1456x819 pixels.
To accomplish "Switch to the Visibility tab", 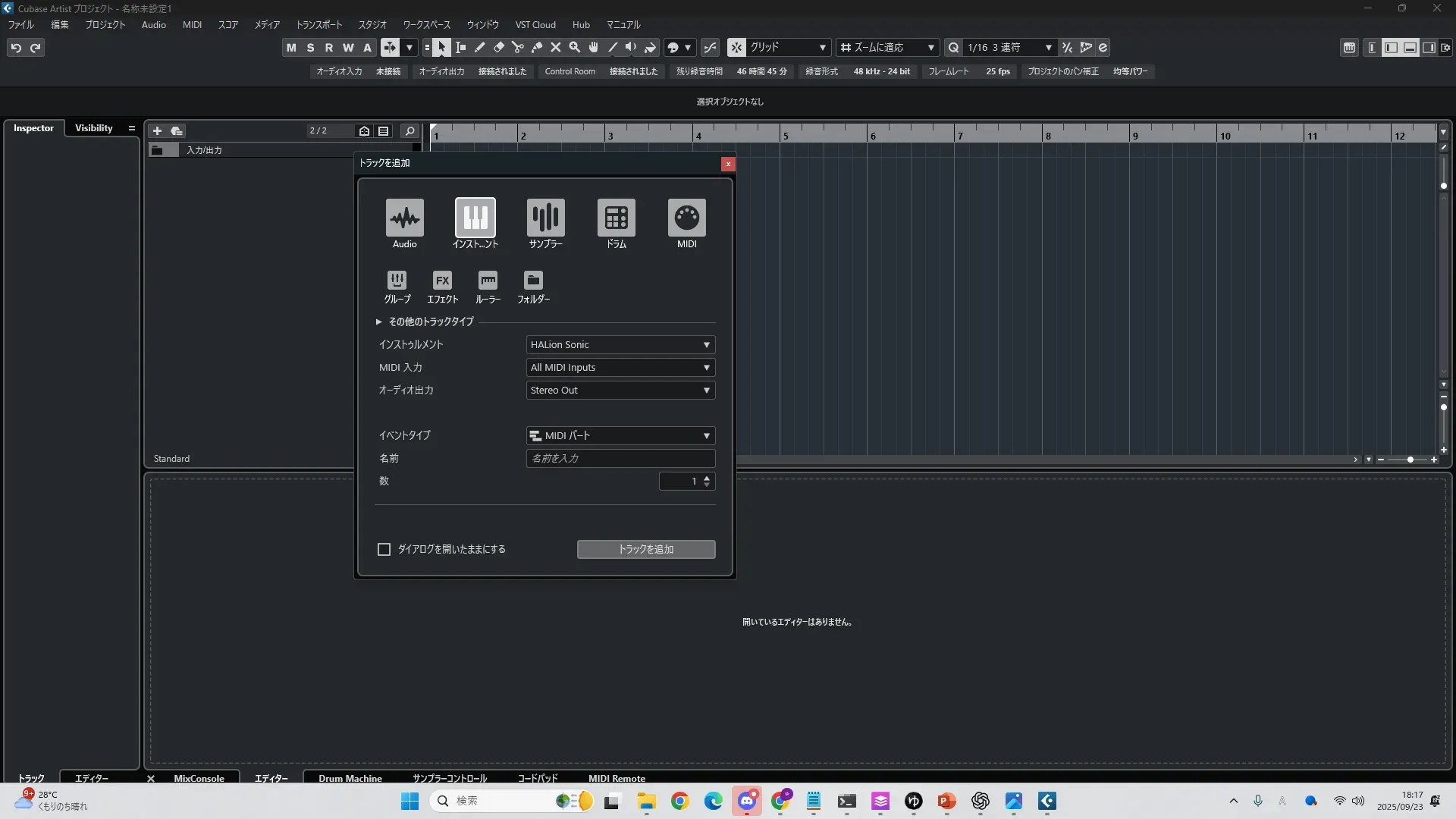I will [93, 128].
